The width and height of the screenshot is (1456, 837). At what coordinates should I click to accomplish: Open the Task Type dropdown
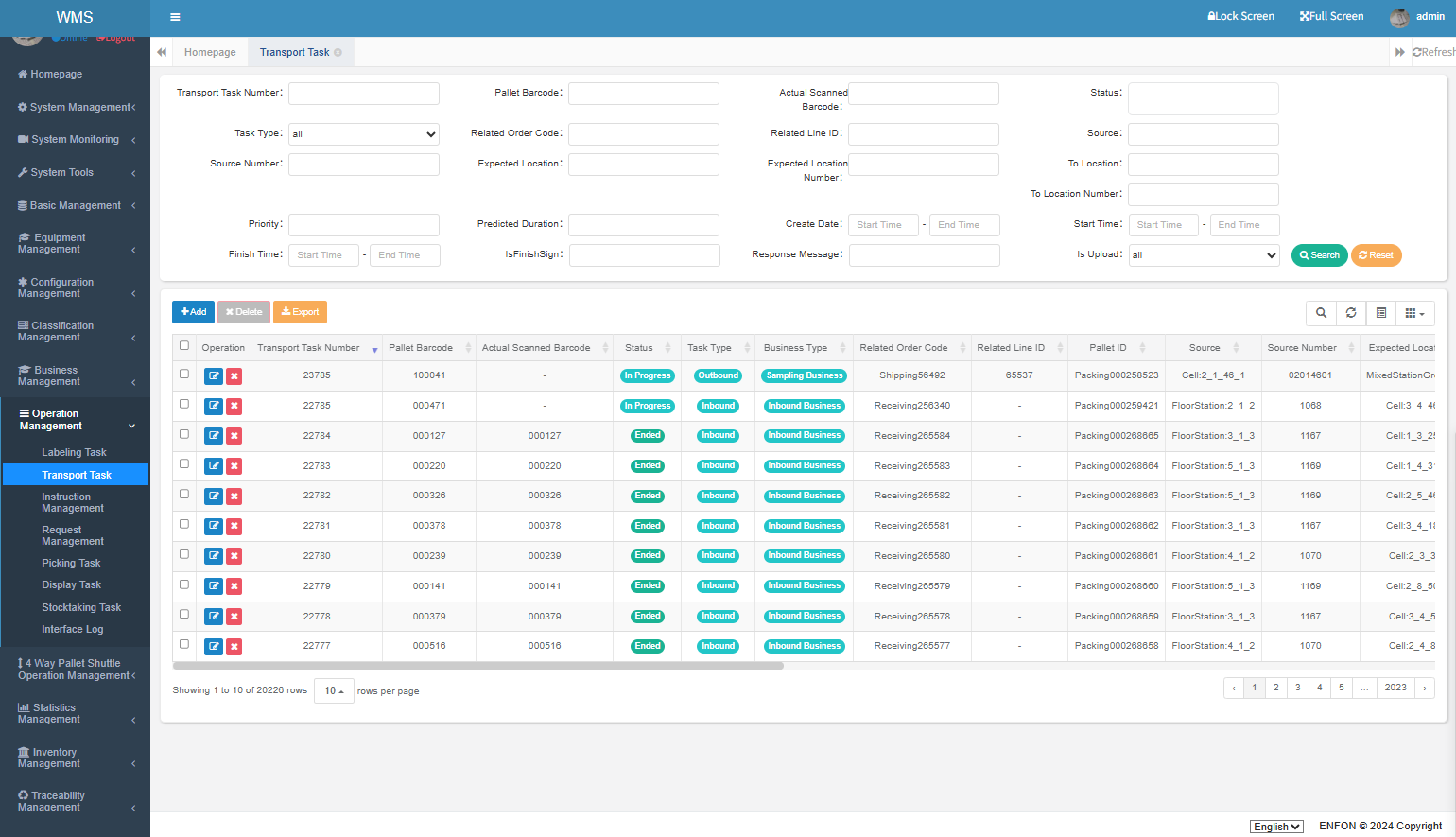click(364, 134)
